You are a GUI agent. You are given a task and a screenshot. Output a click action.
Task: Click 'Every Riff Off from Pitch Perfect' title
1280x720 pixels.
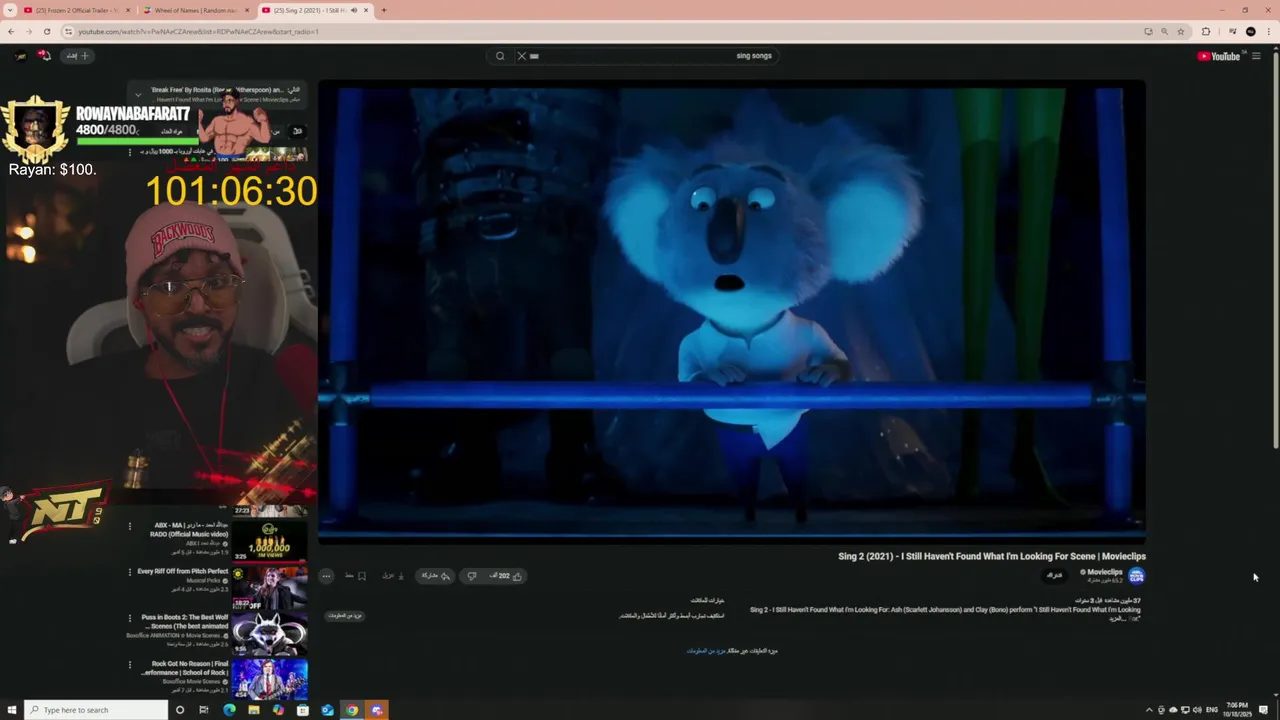click(x=182, y=571)
